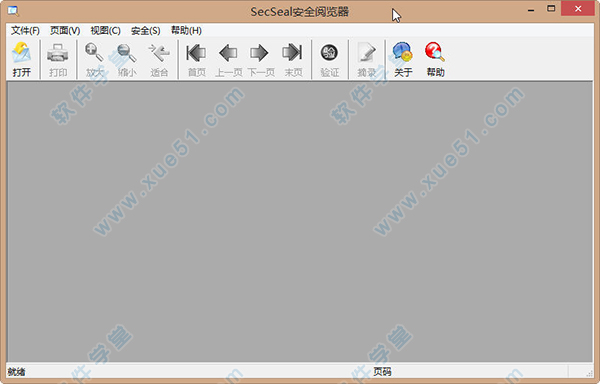
Task: Close the SecSeal安全阅览器 window
Action: pos(578,8)
